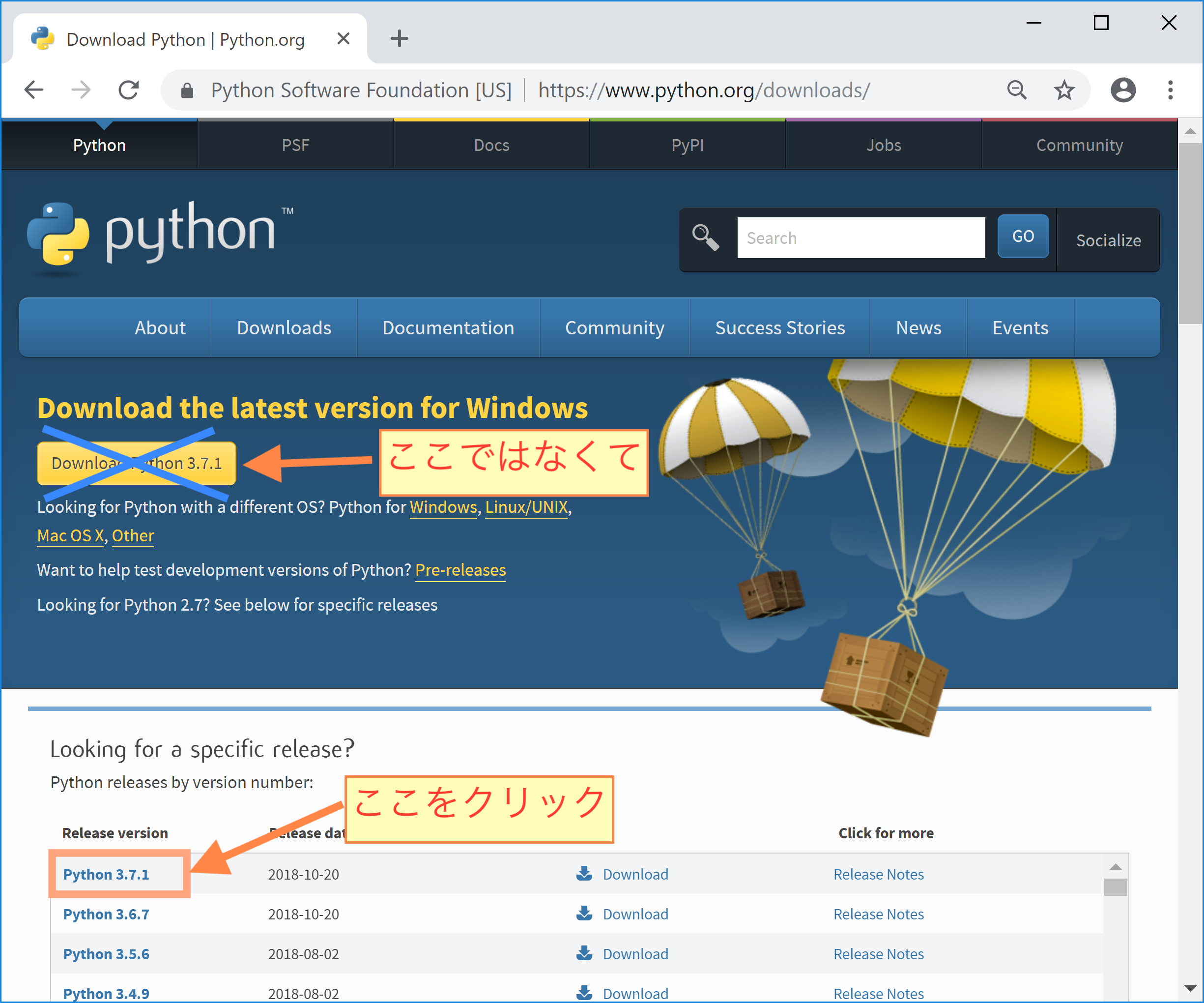The width and height of the screenshot is (1204, 1003).
Task: Click the release list scrollbar up arrow
Action: (1115, 866)
